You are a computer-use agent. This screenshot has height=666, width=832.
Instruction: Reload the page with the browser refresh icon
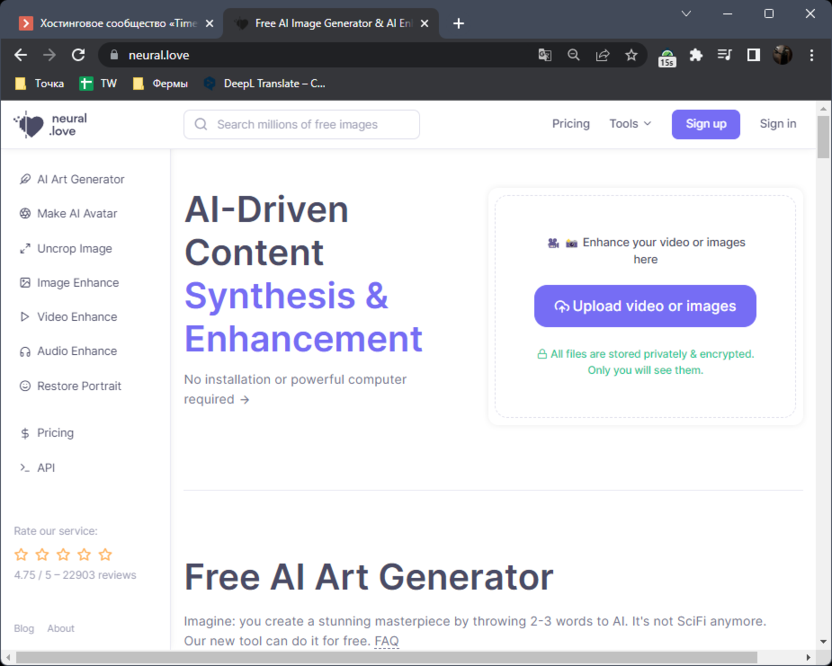click(78, 55)
